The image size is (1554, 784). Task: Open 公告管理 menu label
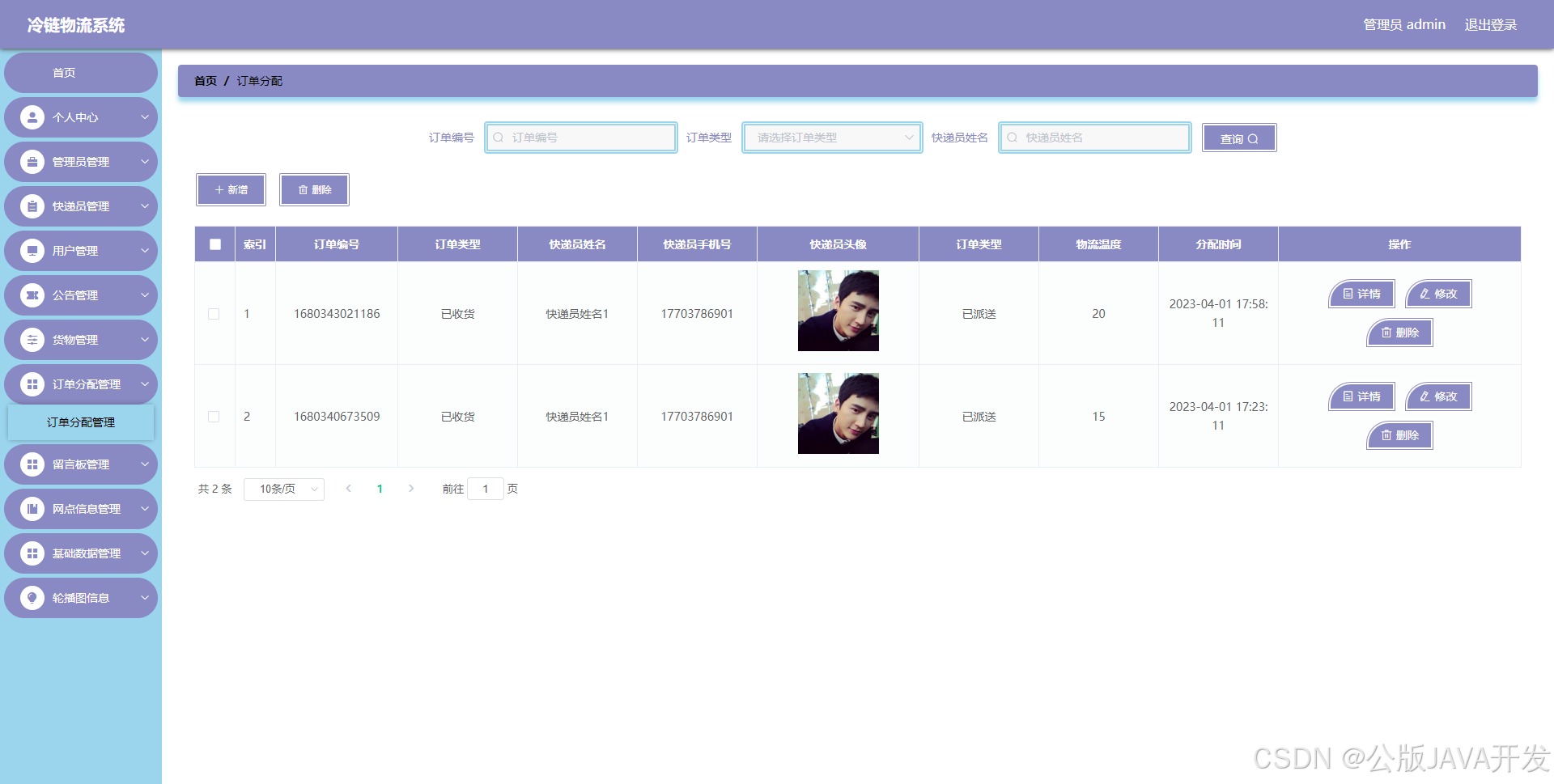pyautogui.click(x=75, y=295)
